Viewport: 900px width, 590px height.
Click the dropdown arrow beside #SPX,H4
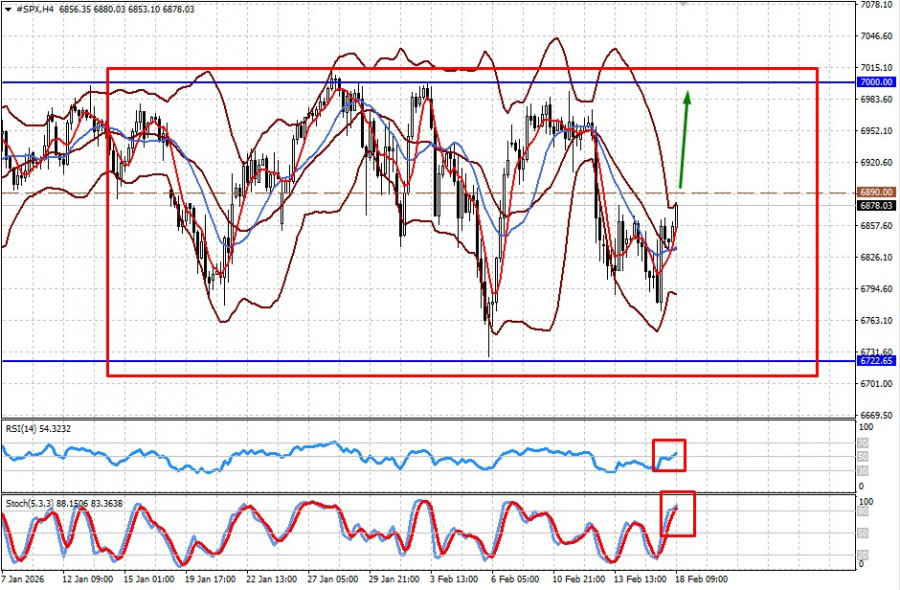pos(6,9)
